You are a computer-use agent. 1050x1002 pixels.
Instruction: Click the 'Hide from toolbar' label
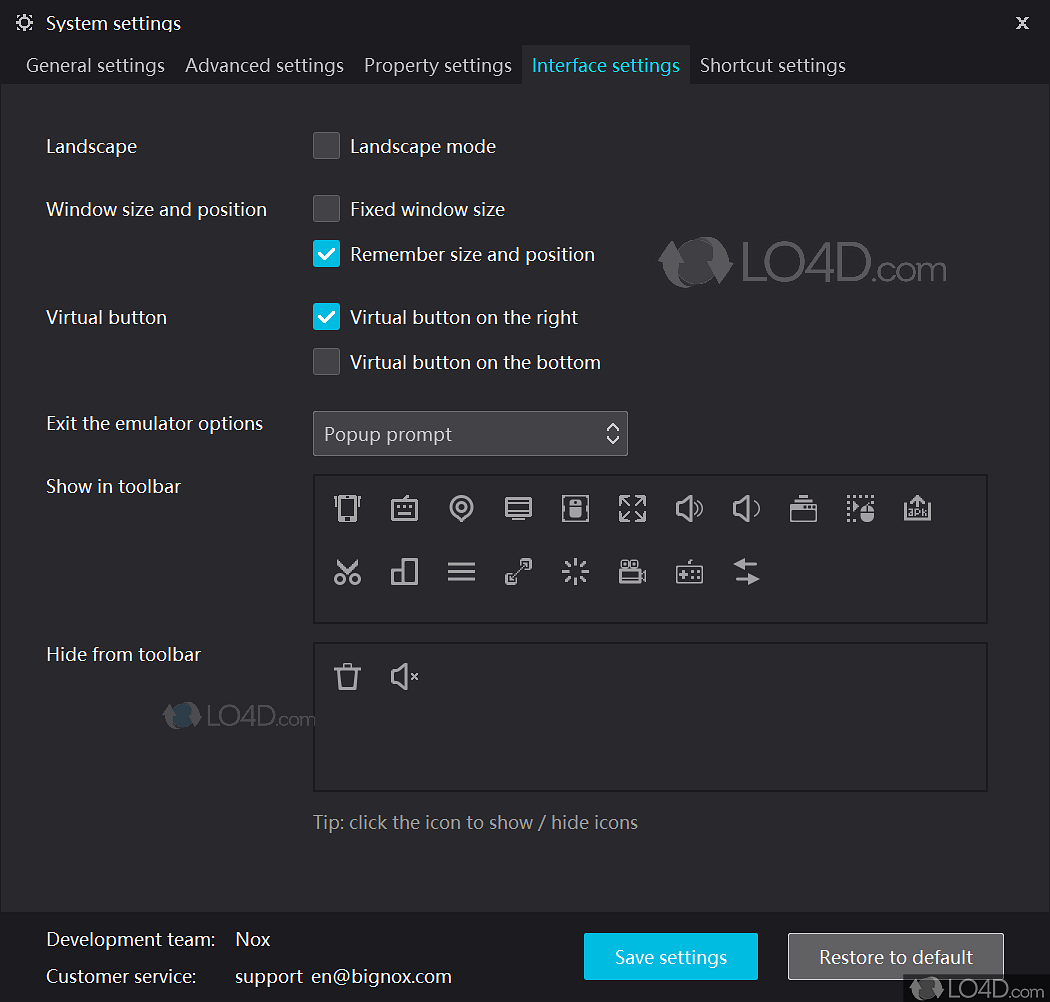coord(123,654)
